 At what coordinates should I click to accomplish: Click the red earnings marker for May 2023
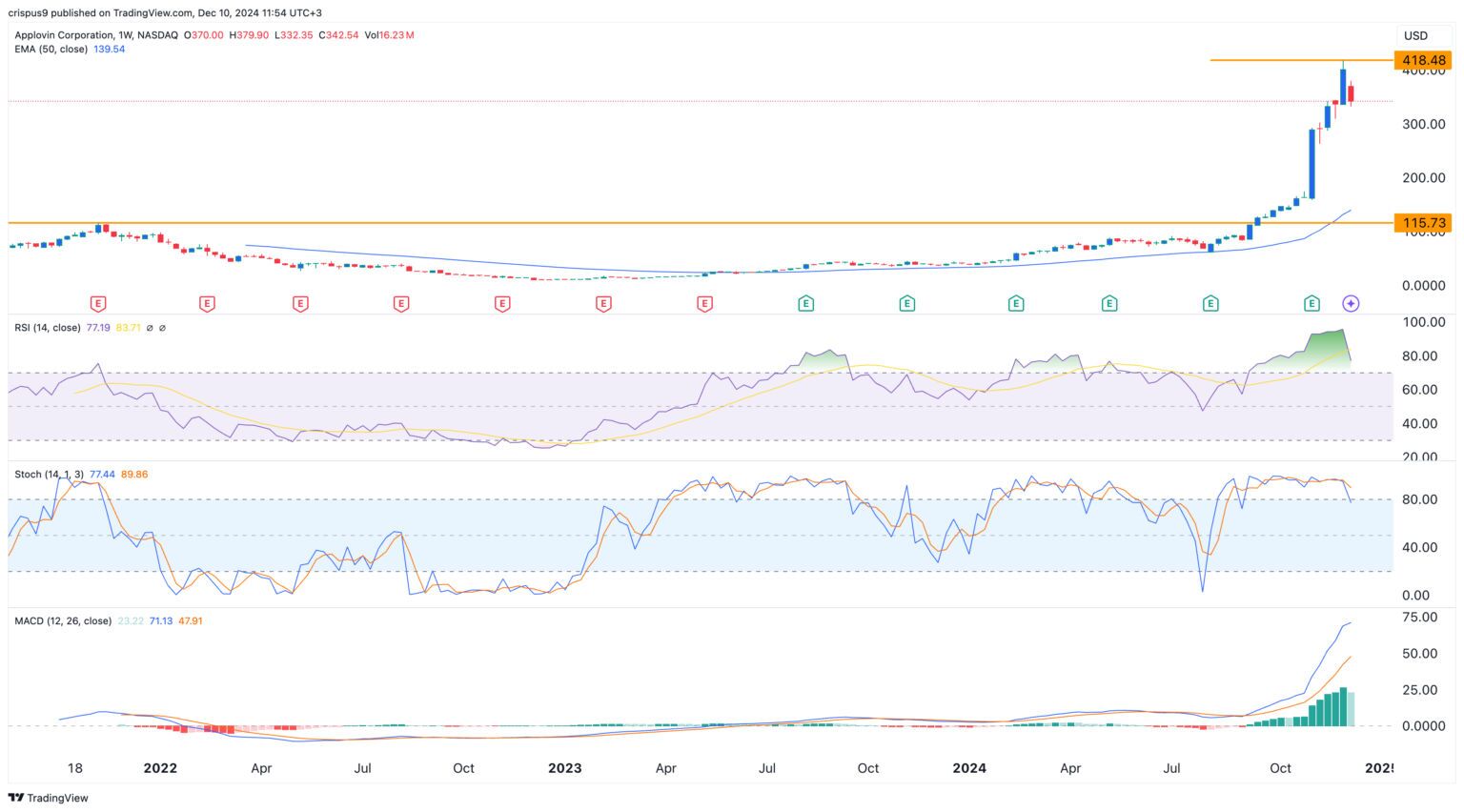pos(704,304)
